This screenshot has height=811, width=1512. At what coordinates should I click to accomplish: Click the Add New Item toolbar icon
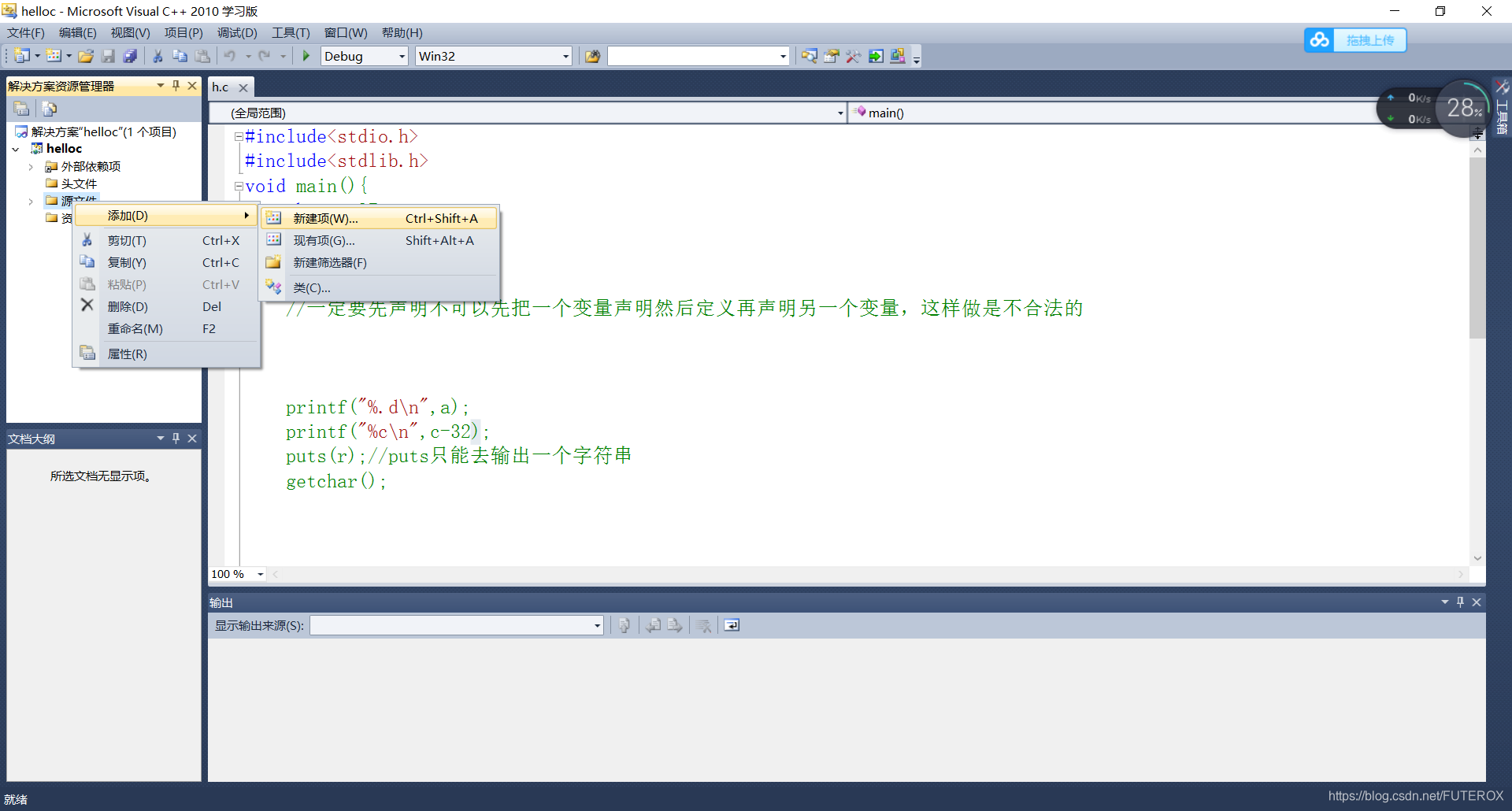[54, 56]
